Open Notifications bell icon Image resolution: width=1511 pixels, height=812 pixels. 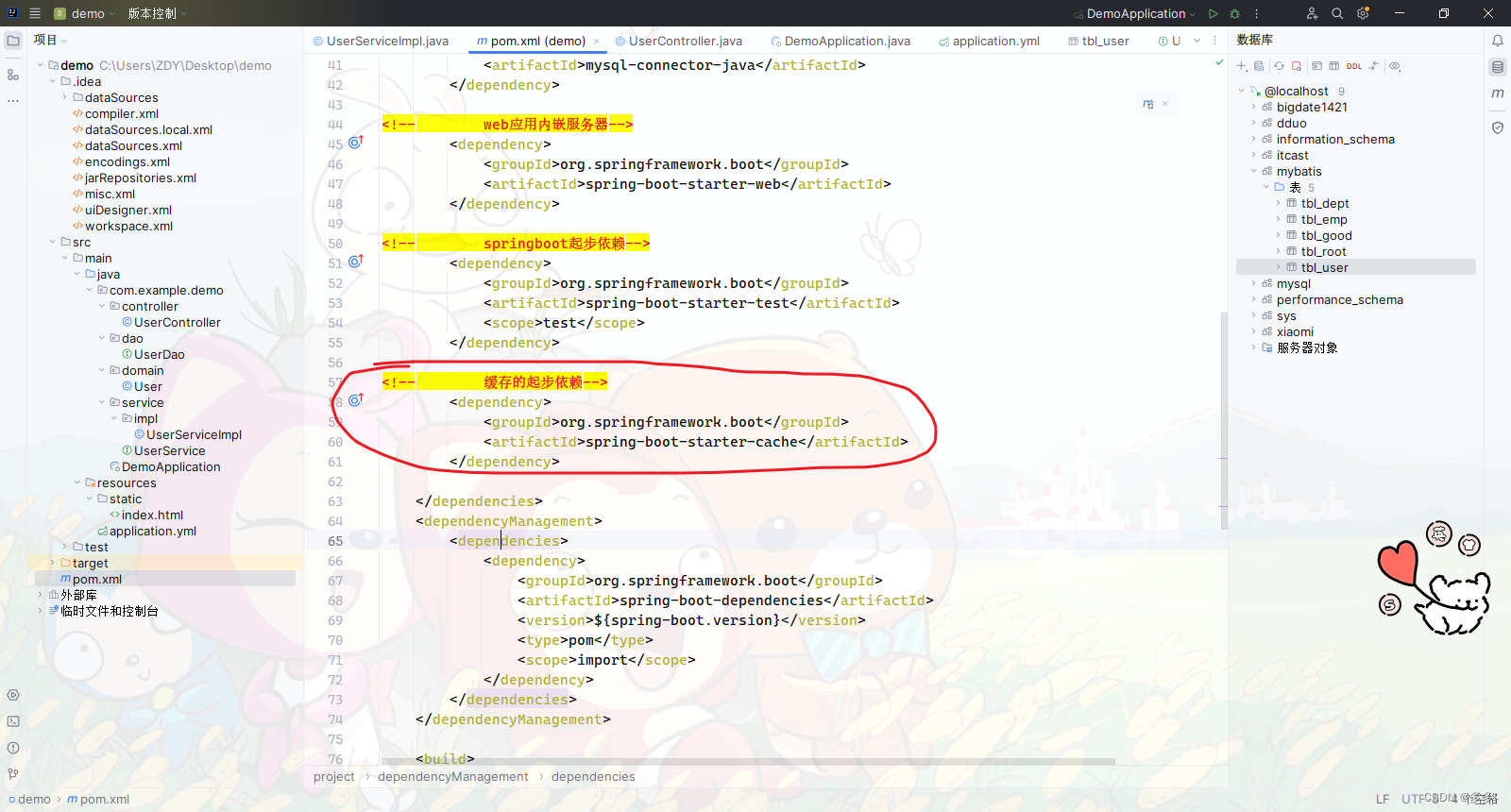pyautogui.click(x=1498, y=41)
